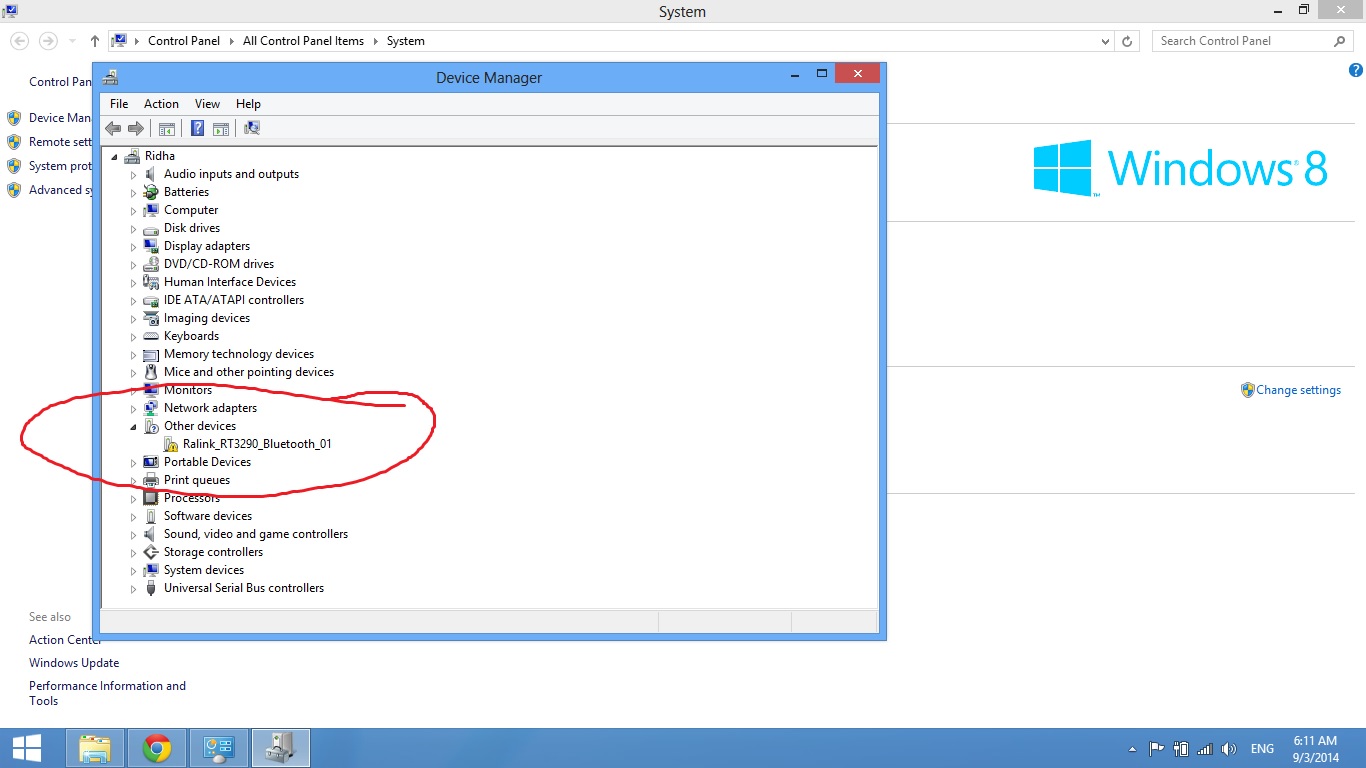Select the Ralink_RT3290_Bluetooth_01 device
The height and width of the screenshot is (768, 1366).
pyautogui.click(x=257, y=444)
